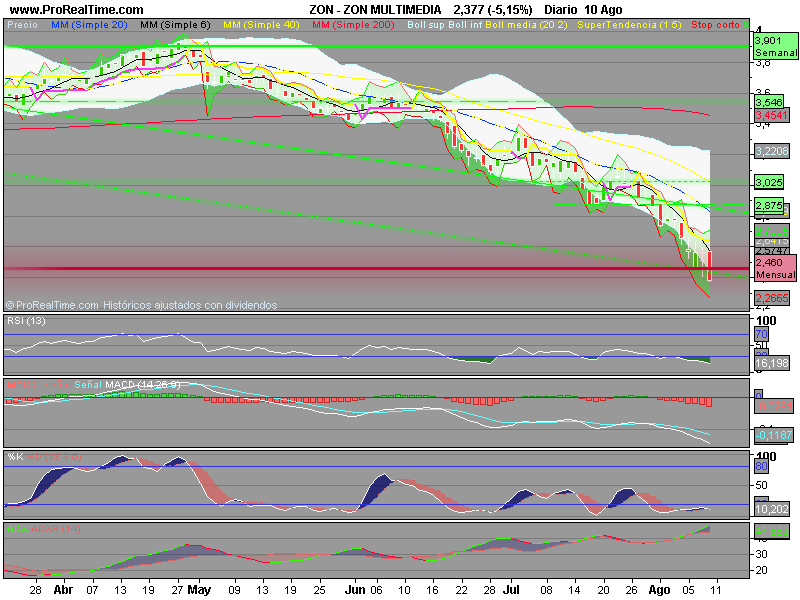Click the 'Boll inf' legend label
This screenshot has height=600, width=800.
click(465, 24)
